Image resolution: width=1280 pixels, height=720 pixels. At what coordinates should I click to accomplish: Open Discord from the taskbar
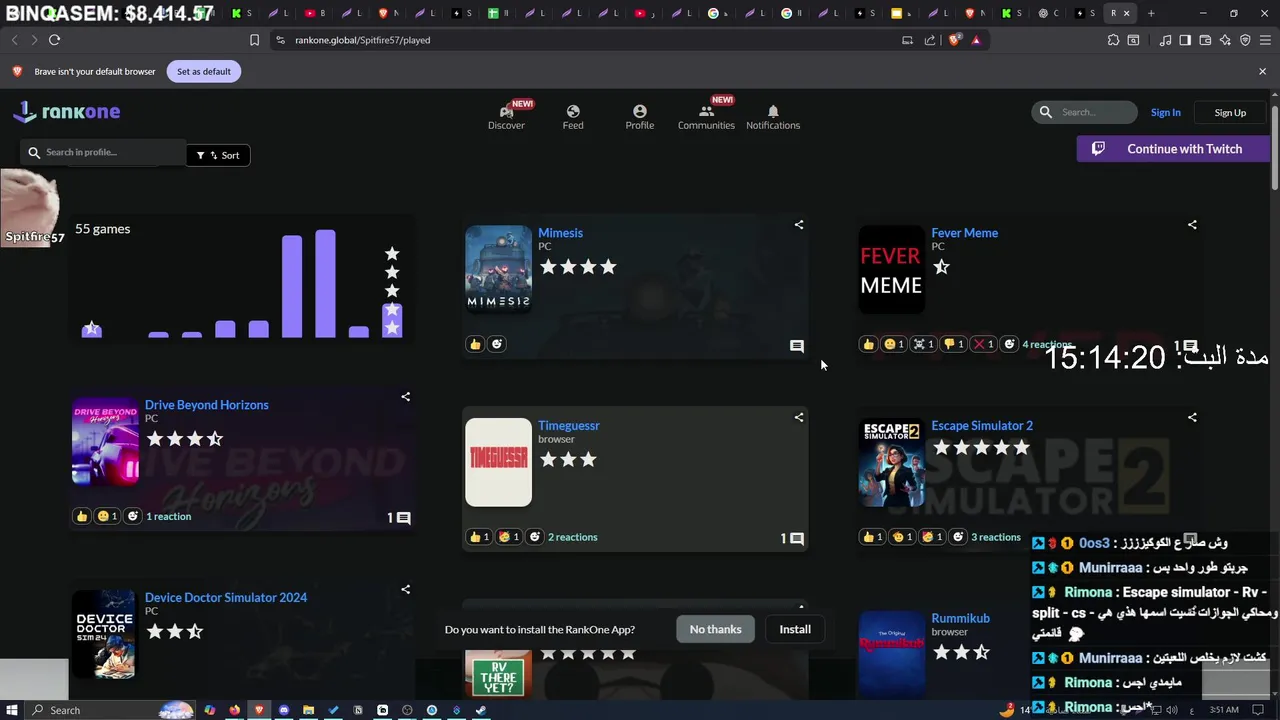[x=284, y=710]
